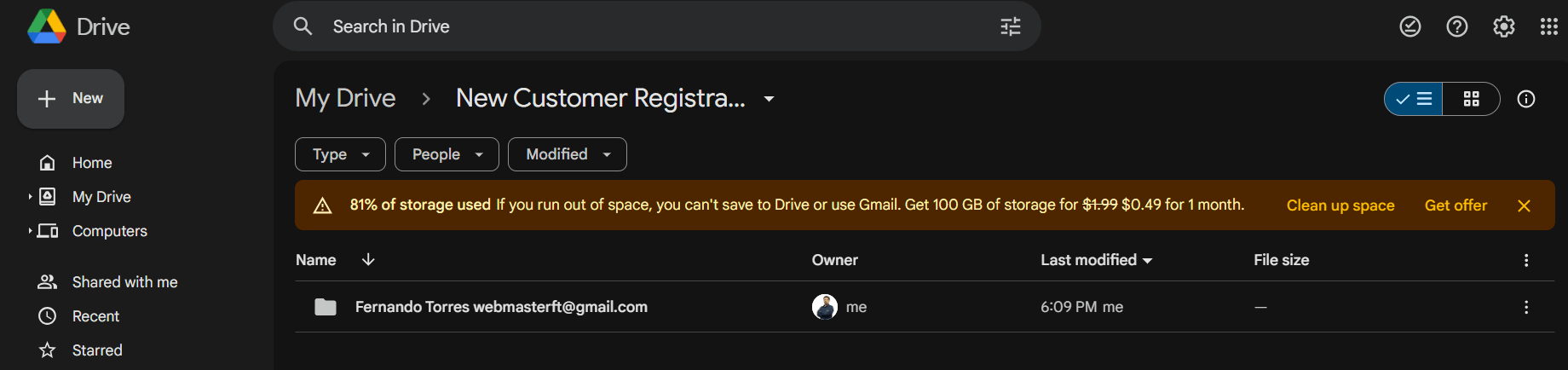This screenshot has width=1568, height=370.
Task: Dismiss the storage warning banner
Action: [x=1525, y=205]
